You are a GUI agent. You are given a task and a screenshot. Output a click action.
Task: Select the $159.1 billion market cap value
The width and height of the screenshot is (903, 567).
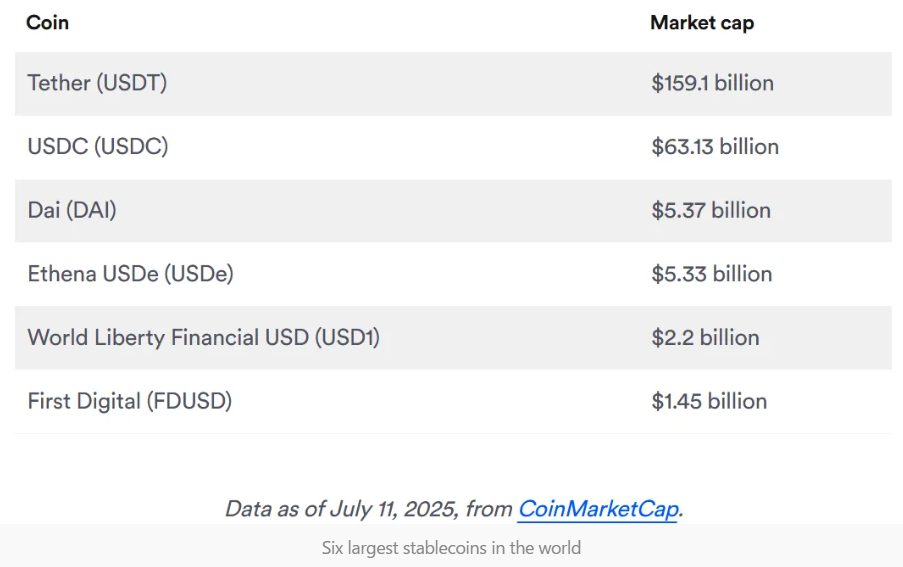coord(712,83)
